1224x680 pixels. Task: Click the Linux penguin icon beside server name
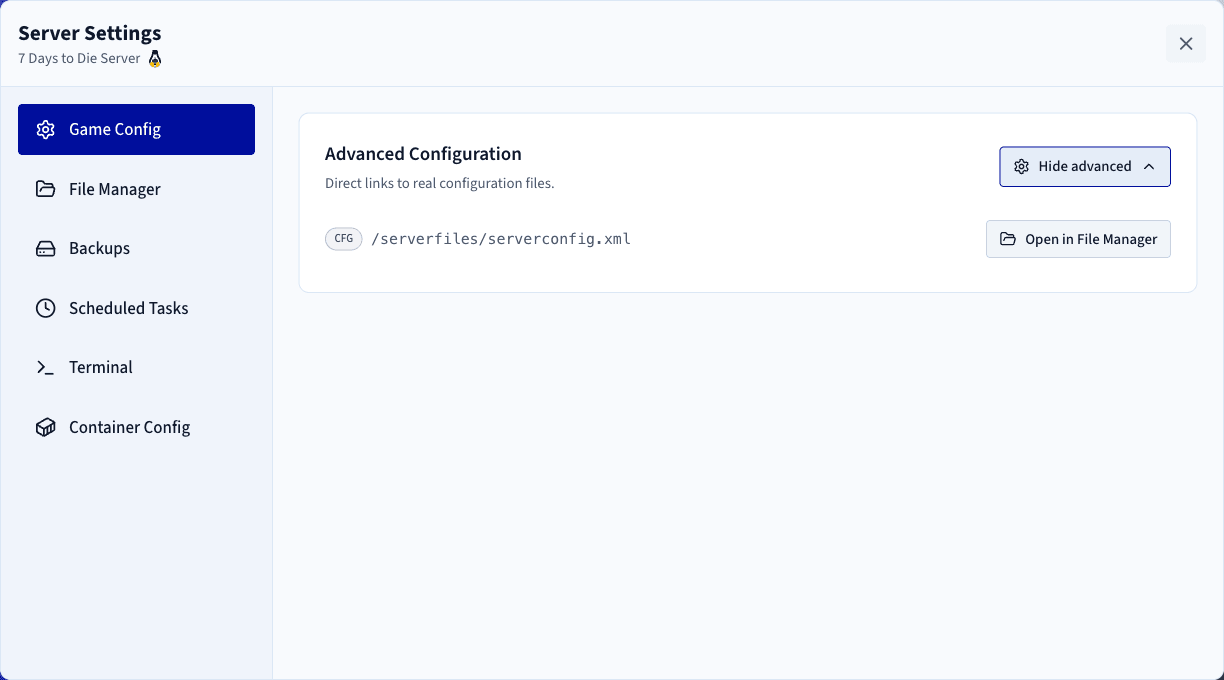pos(155,58)
